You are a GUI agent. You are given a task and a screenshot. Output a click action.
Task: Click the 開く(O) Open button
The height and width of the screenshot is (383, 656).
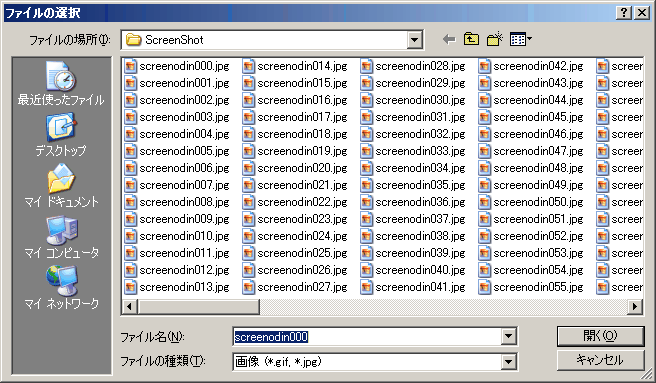click(x=600, y=336)
